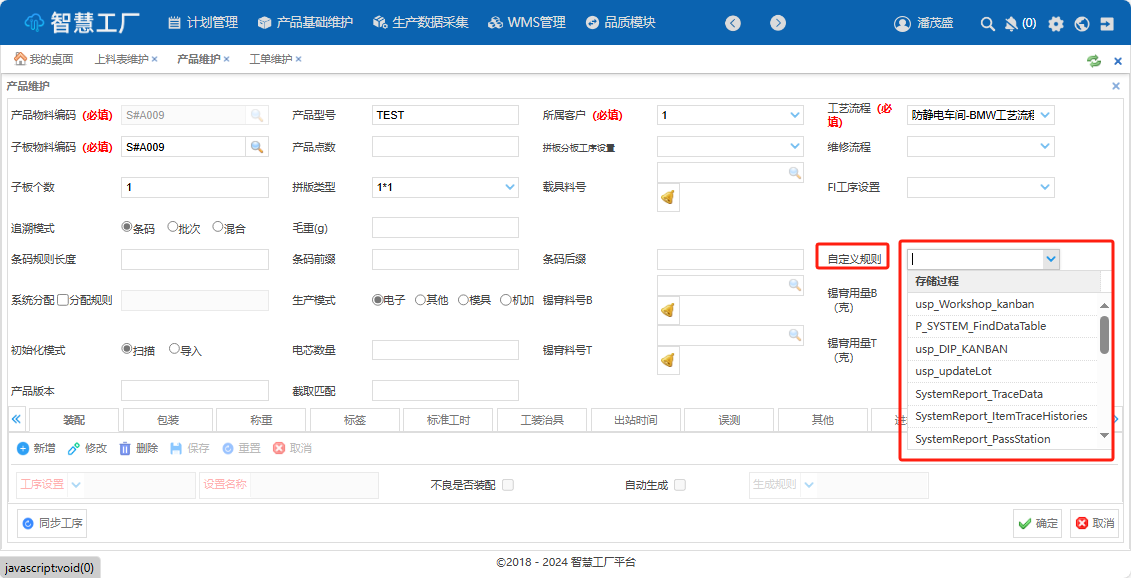Click green refresh icon at top right

pyautogui.click(x=1094, y=60)
